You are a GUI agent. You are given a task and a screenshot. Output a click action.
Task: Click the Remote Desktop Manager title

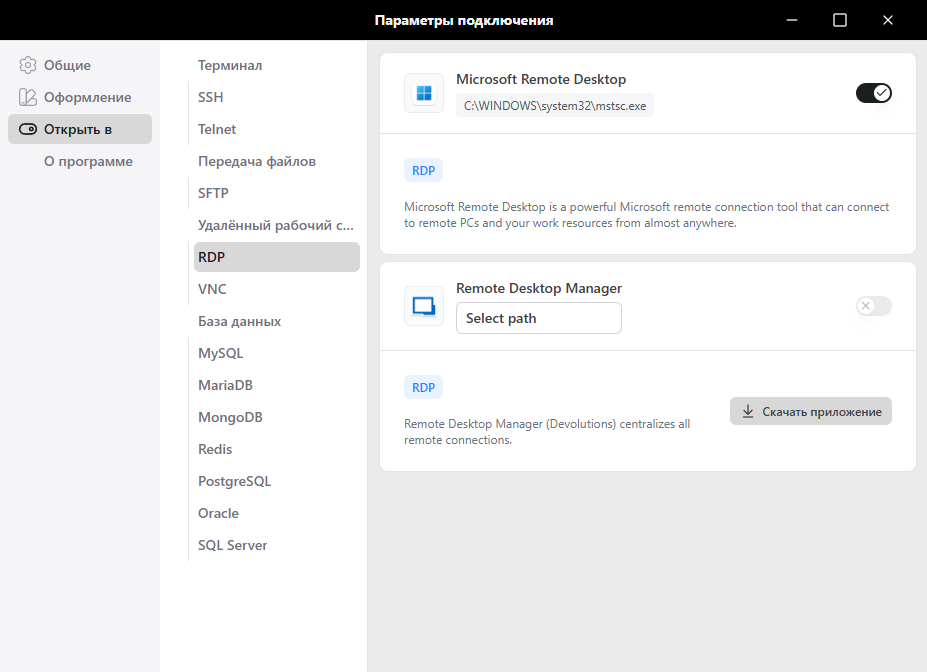pos(539,288)
